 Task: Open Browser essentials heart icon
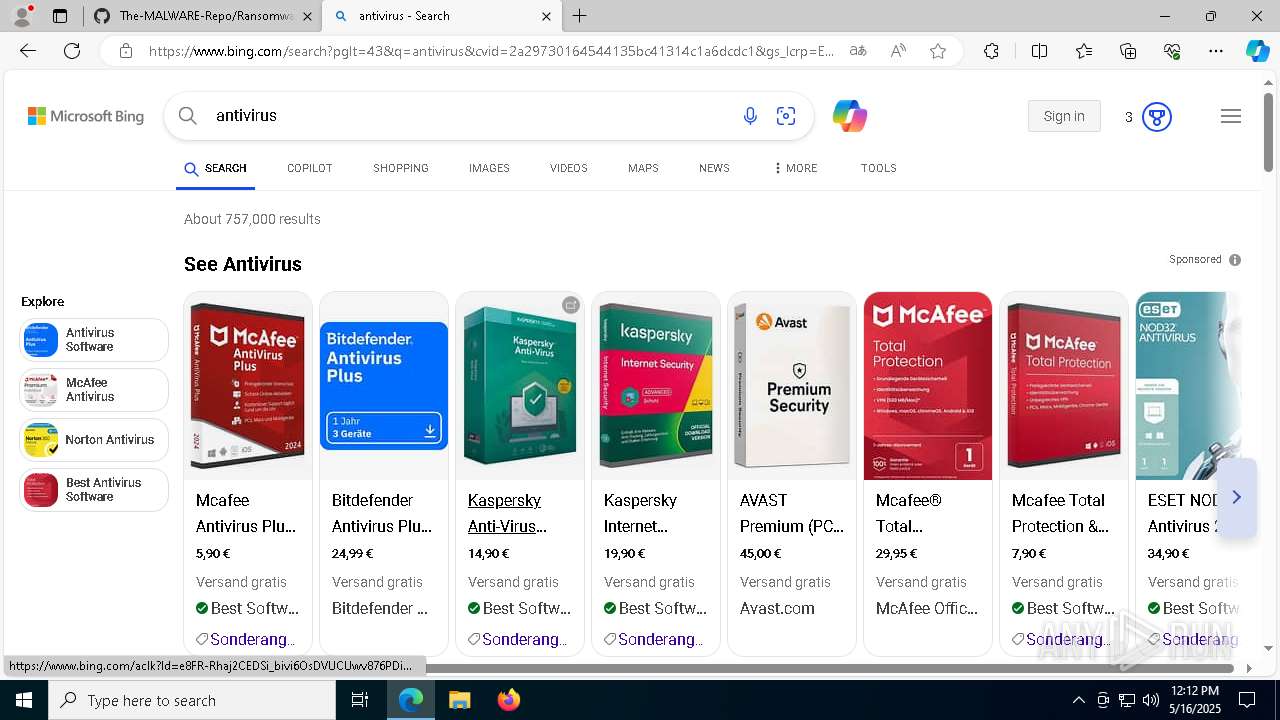(x=1172, y=51)
